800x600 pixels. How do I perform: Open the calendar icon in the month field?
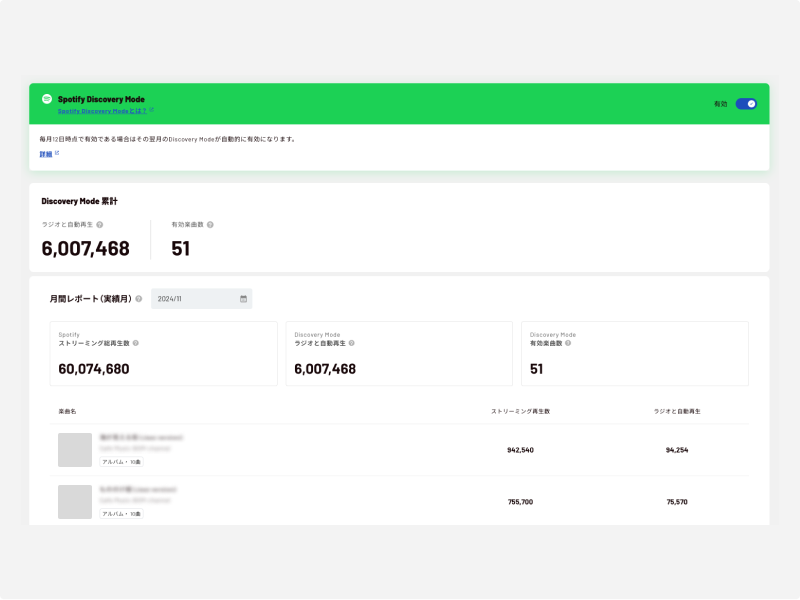pos(243,298)
